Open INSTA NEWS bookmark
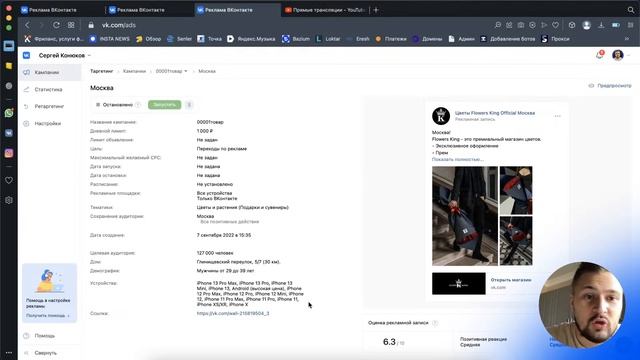 pos(109,39)
